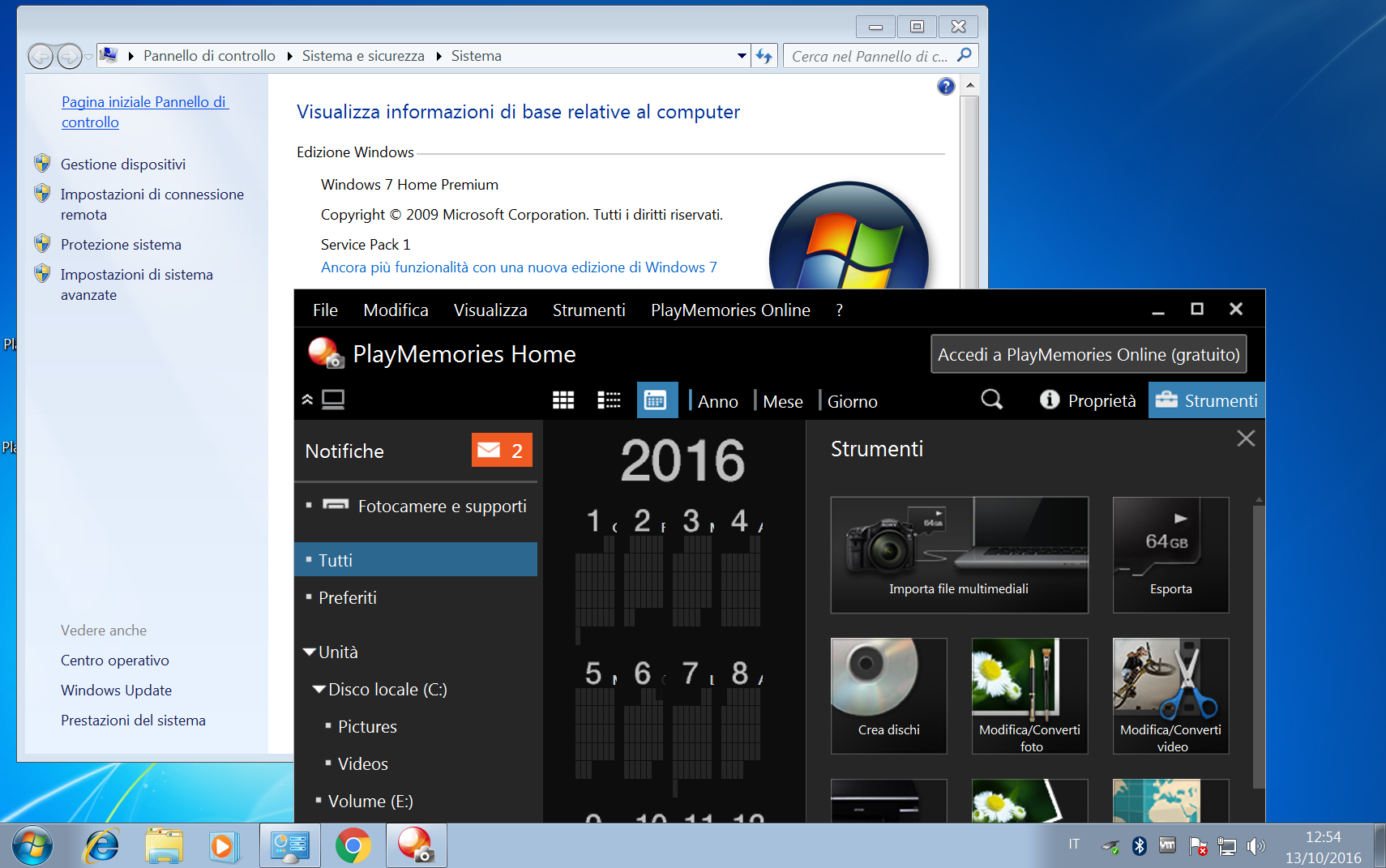Viewport: 1386px width, 868px height.
Task: Open the PlayMemories Online menu
Action: 729,310
